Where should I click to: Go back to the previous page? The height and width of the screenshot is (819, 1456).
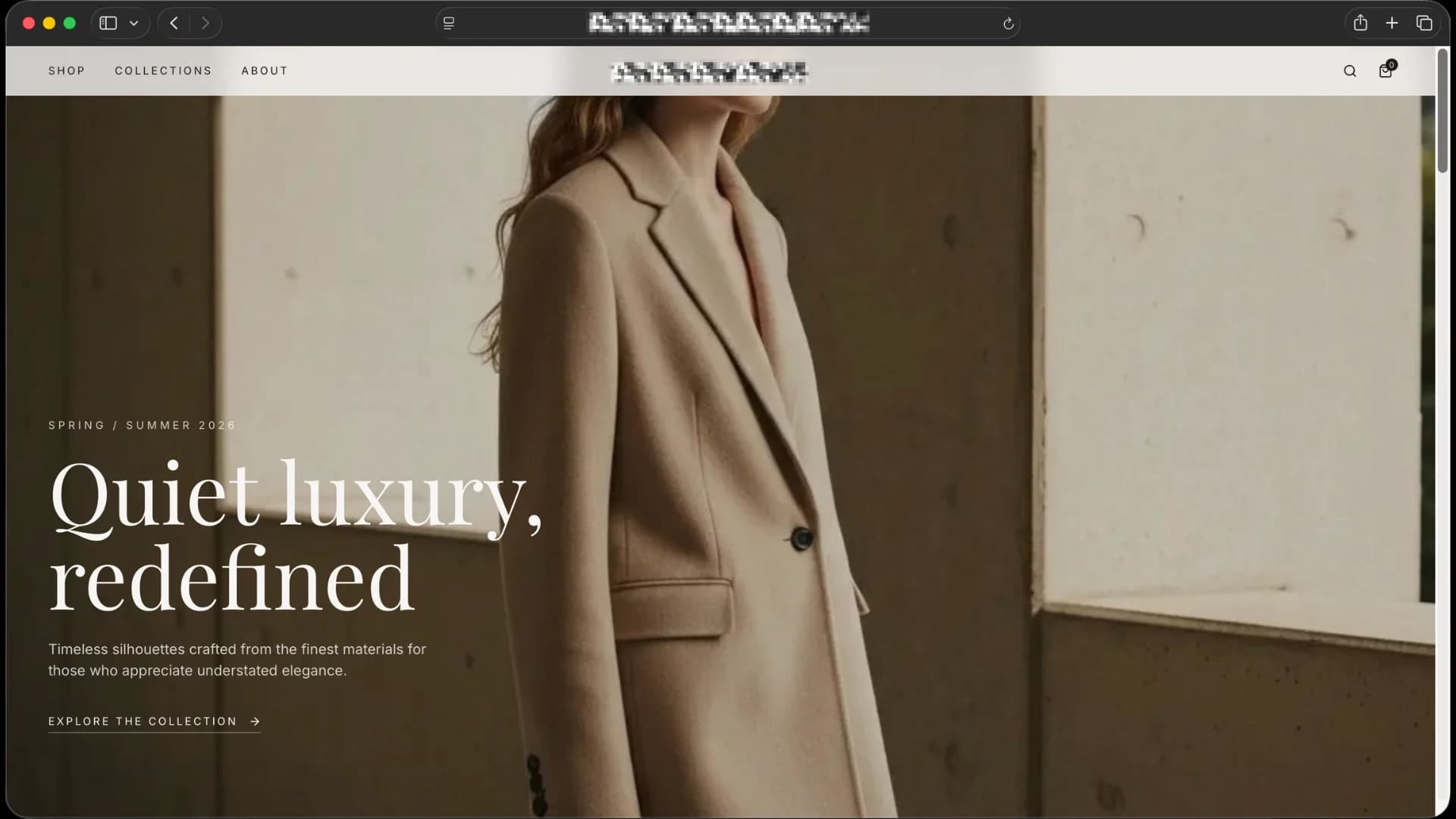click(174, 23)
